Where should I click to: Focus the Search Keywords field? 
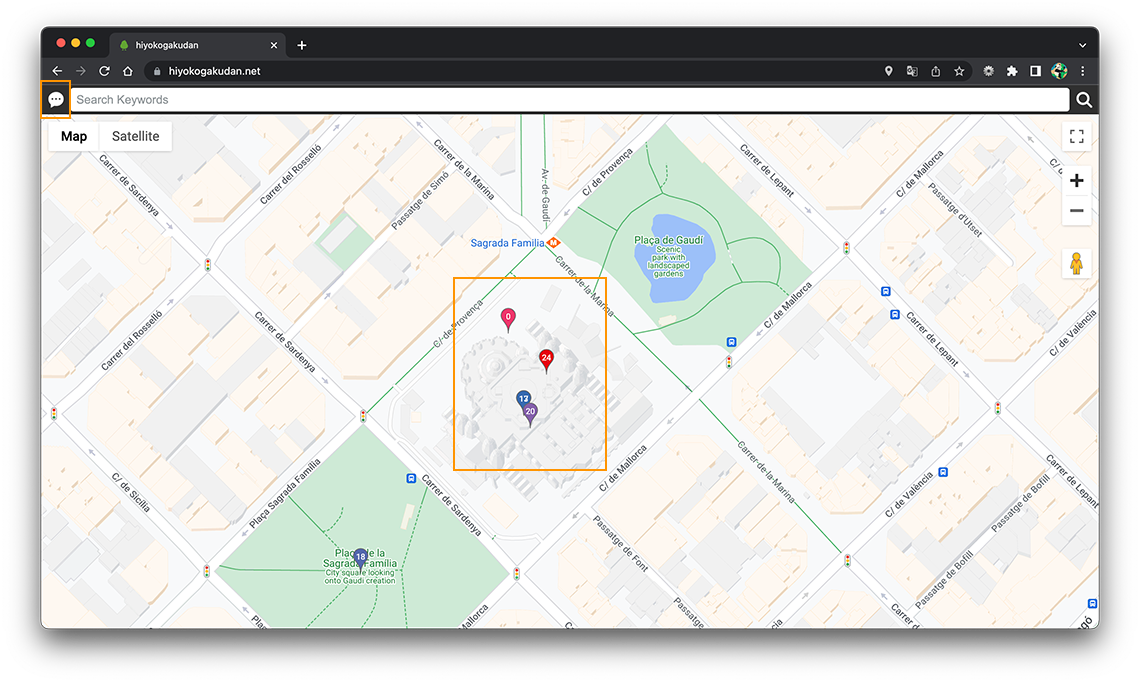[x=569, y=100]
